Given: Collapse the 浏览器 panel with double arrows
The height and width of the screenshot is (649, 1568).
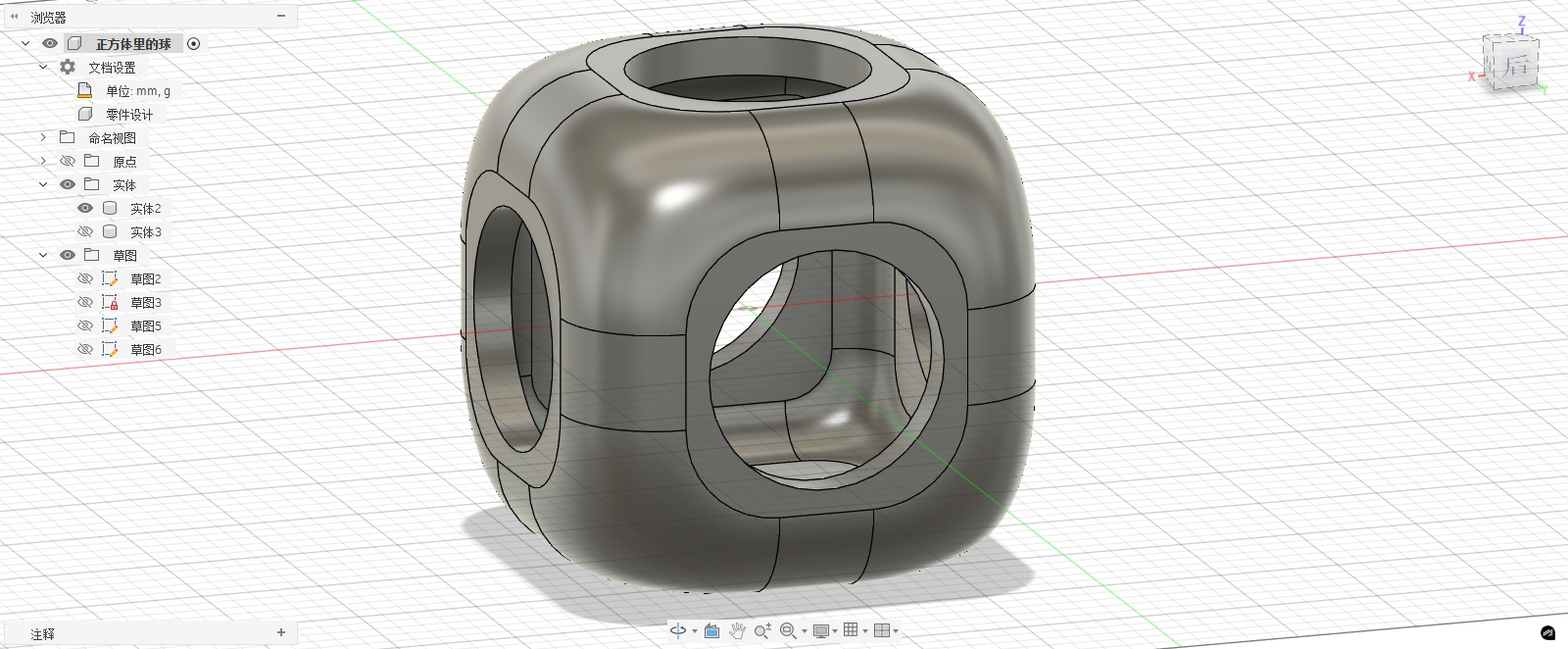Looking at the screenshot, I should [15, 17].
